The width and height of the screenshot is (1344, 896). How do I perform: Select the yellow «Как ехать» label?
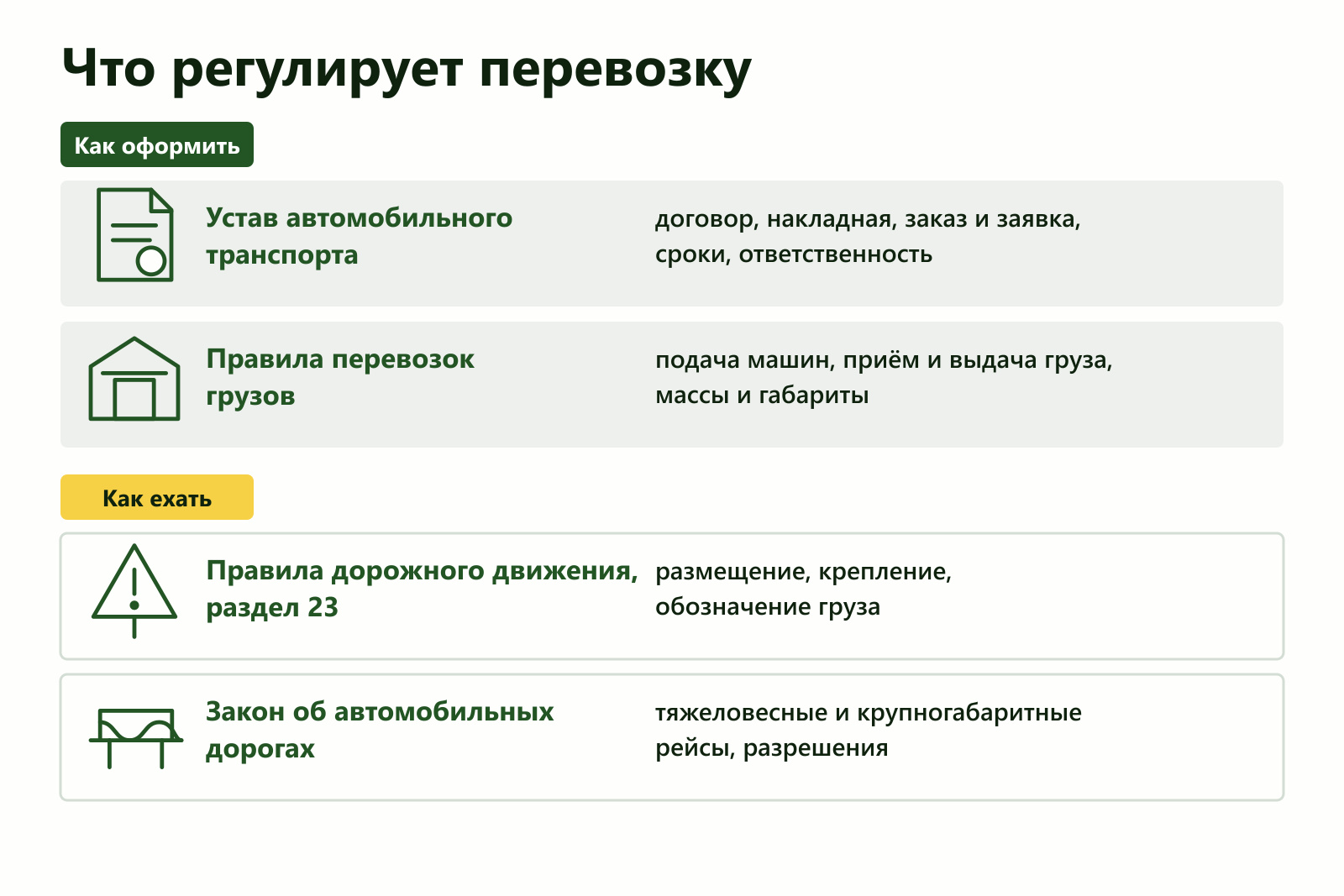pyautogui.click(x=157, y=497)
